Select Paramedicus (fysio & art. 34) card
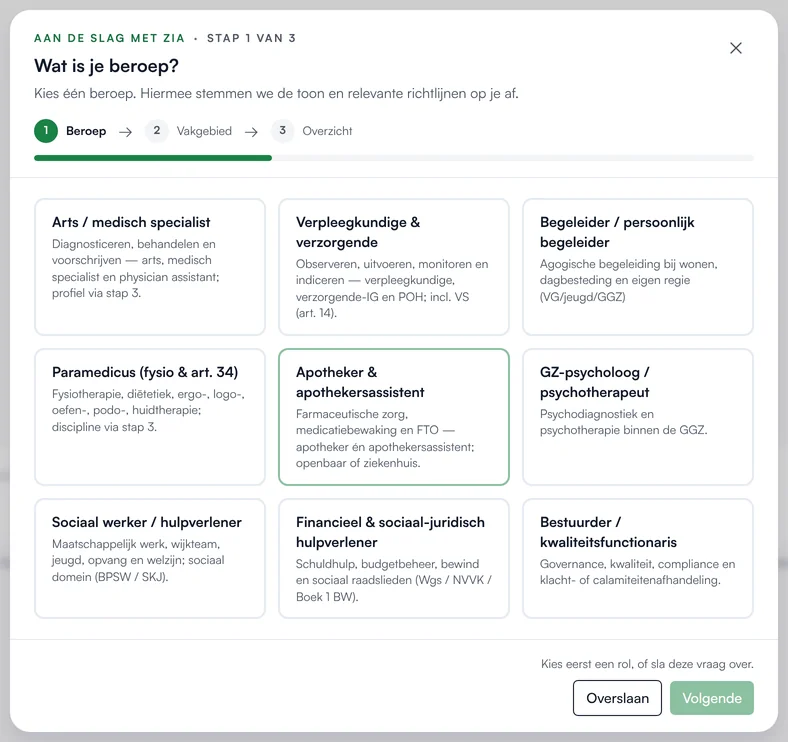 tap(150, 417)
